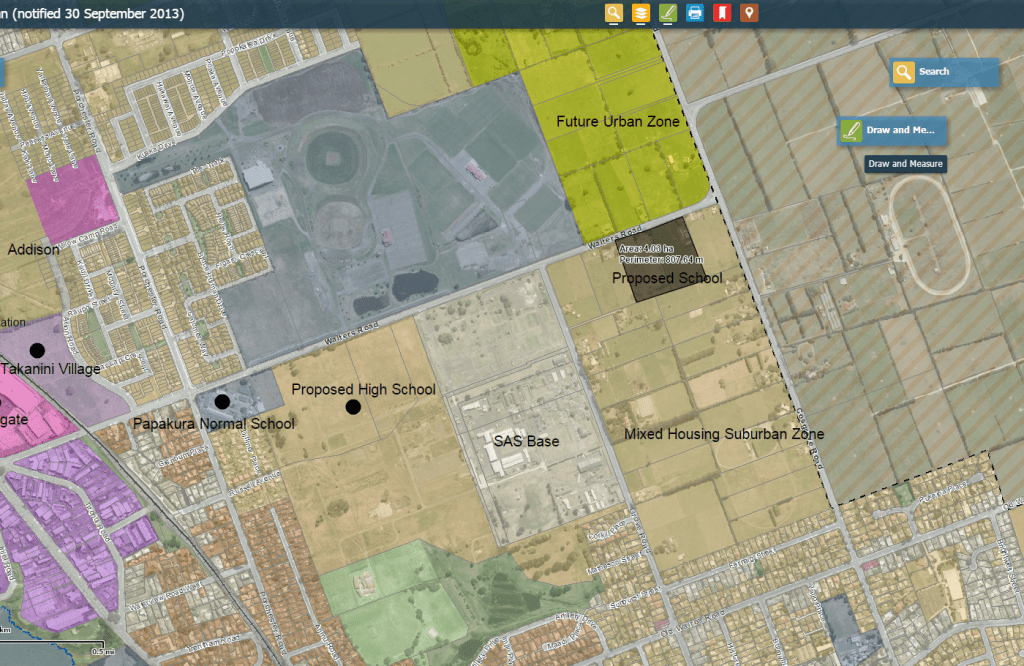Click the Walters Road label near Proposed School
Image resolution: width=1024 pixels, height=666 pixels.
(609, 242)
